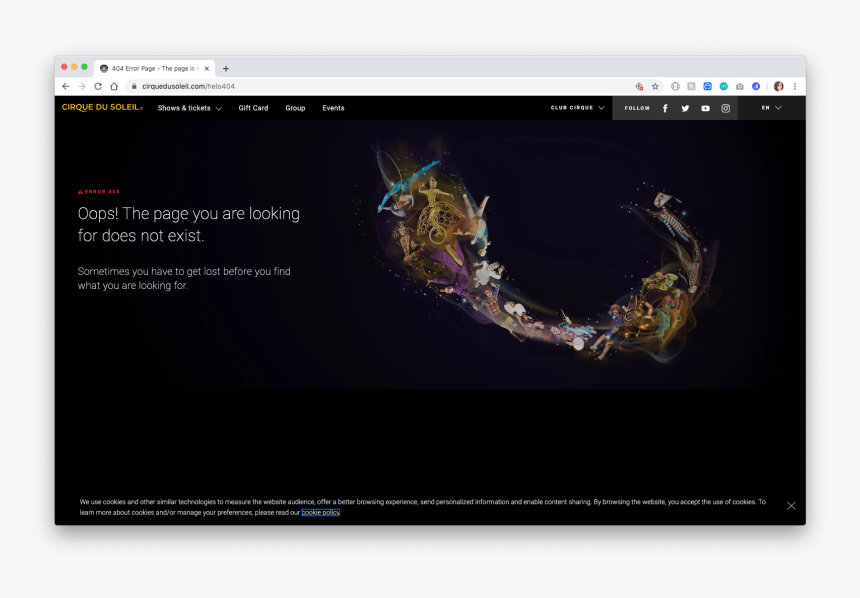Open the Chrome three-dot menu

pyautogui.click(x=794, y=86)
